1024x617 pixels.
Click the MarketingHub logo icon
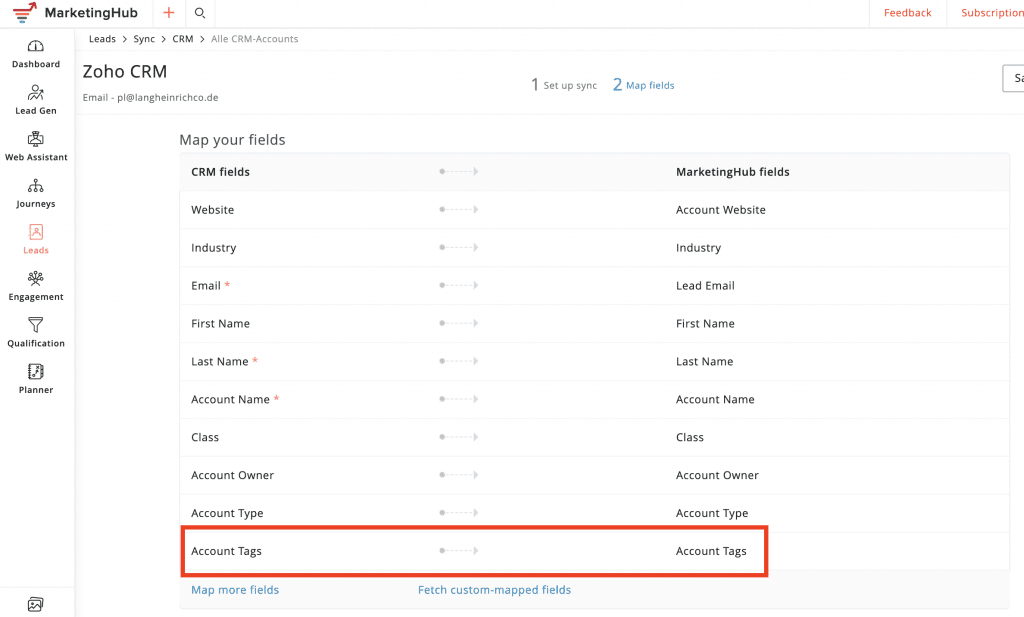(x=25, y=12)
